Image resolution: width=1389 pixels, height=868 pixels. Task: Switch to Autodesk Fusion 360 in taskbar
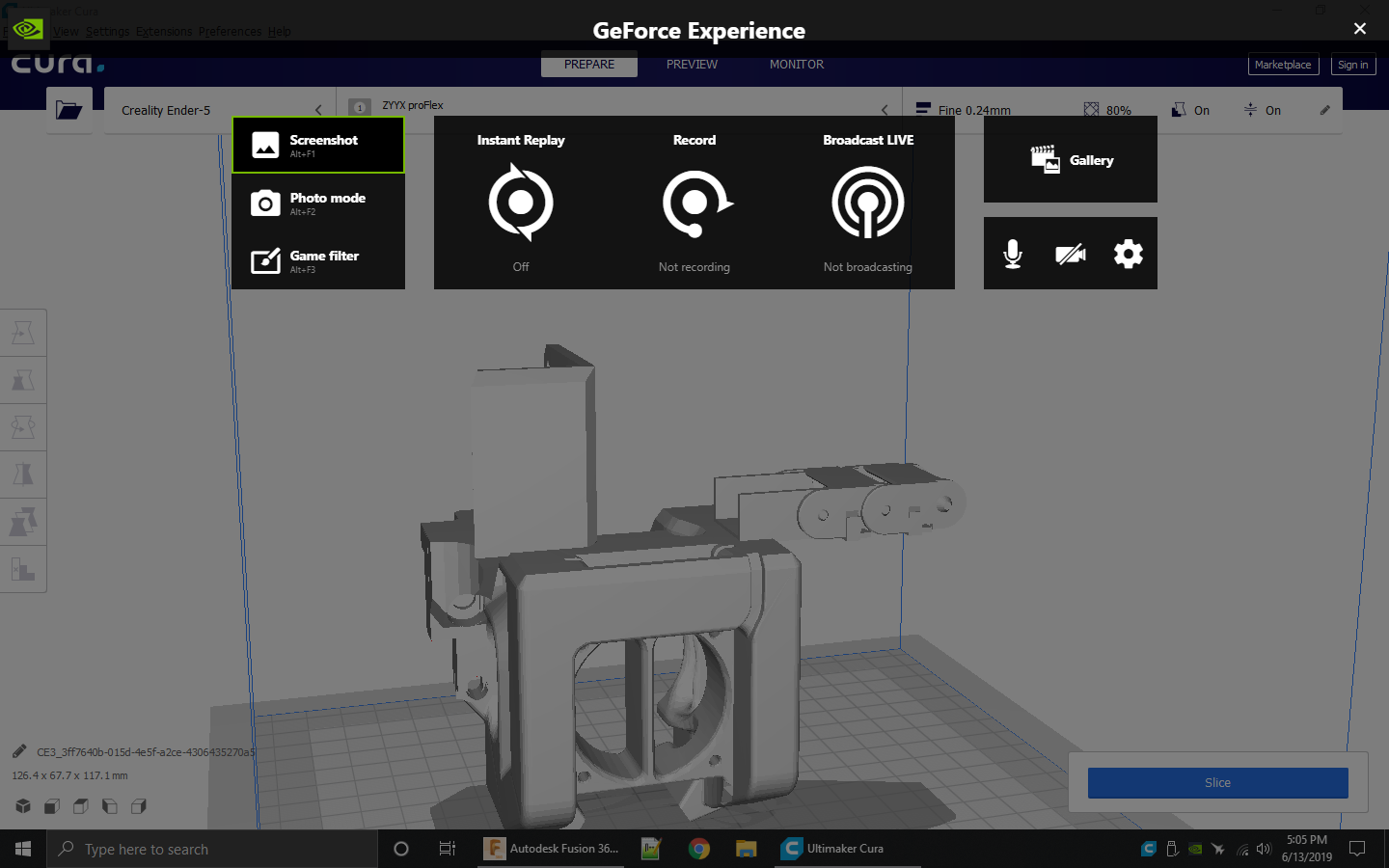coord(551,849)
